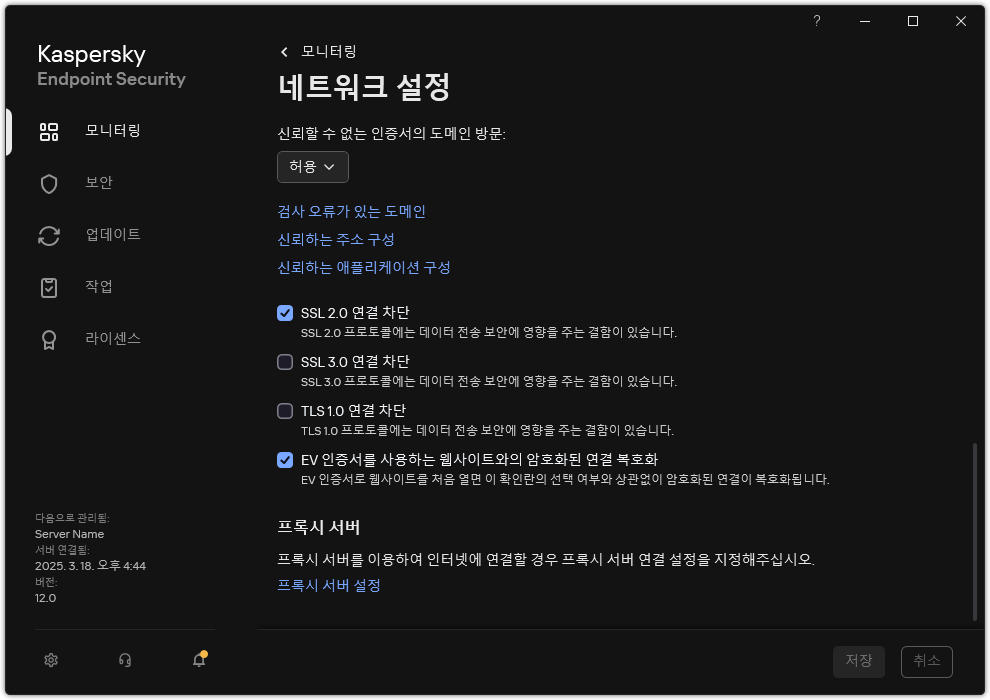Open the 허용 dropdown menu

click(312, 167)
